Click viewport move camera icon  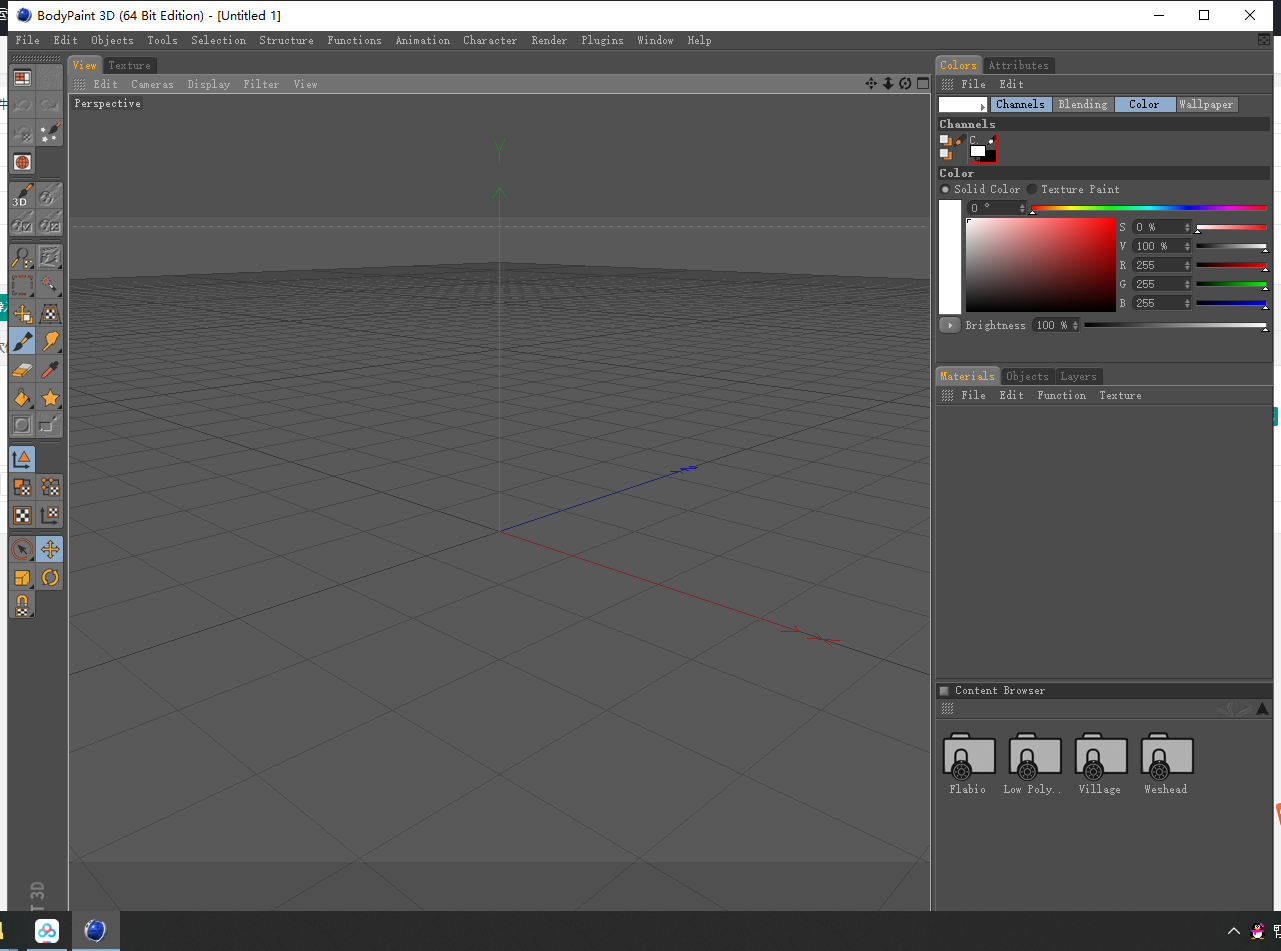[871, 84]
